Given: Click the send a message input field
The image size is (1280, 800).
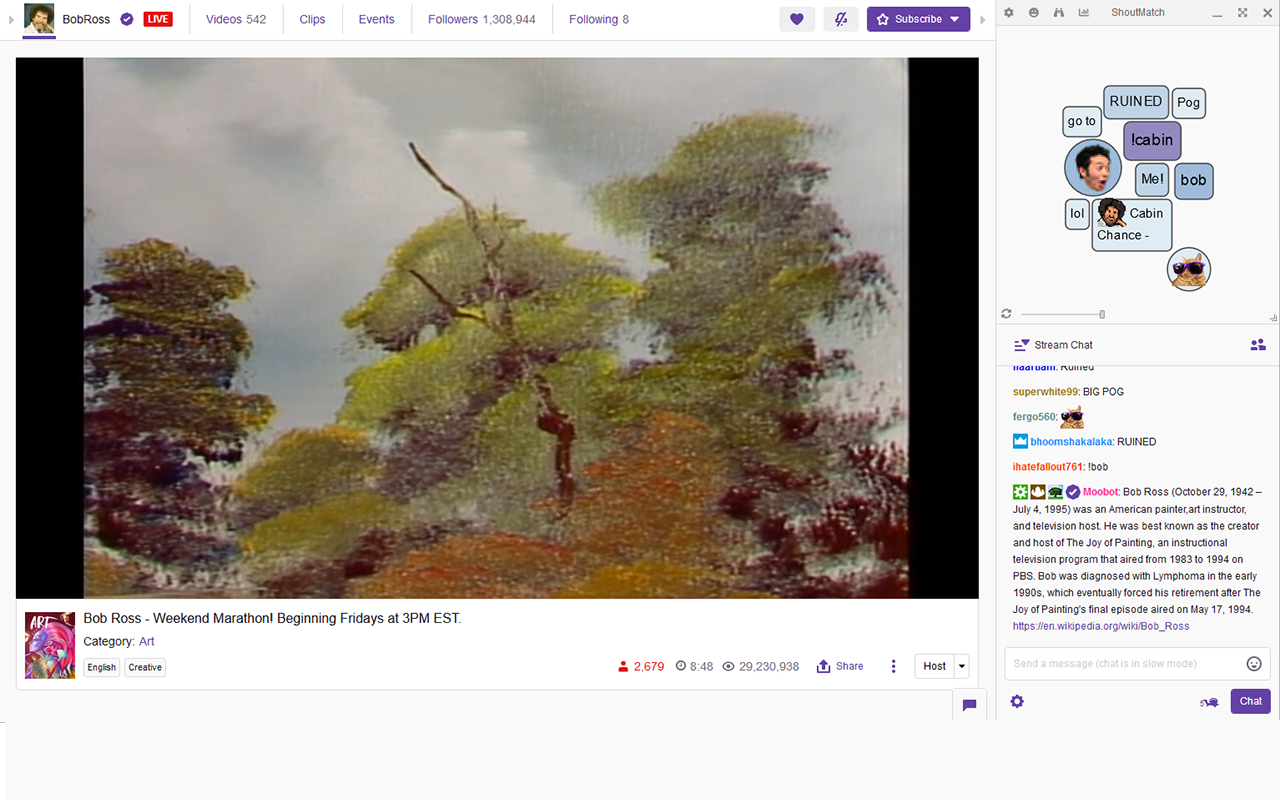Looking at the screenshot, I should [1125, 664].
